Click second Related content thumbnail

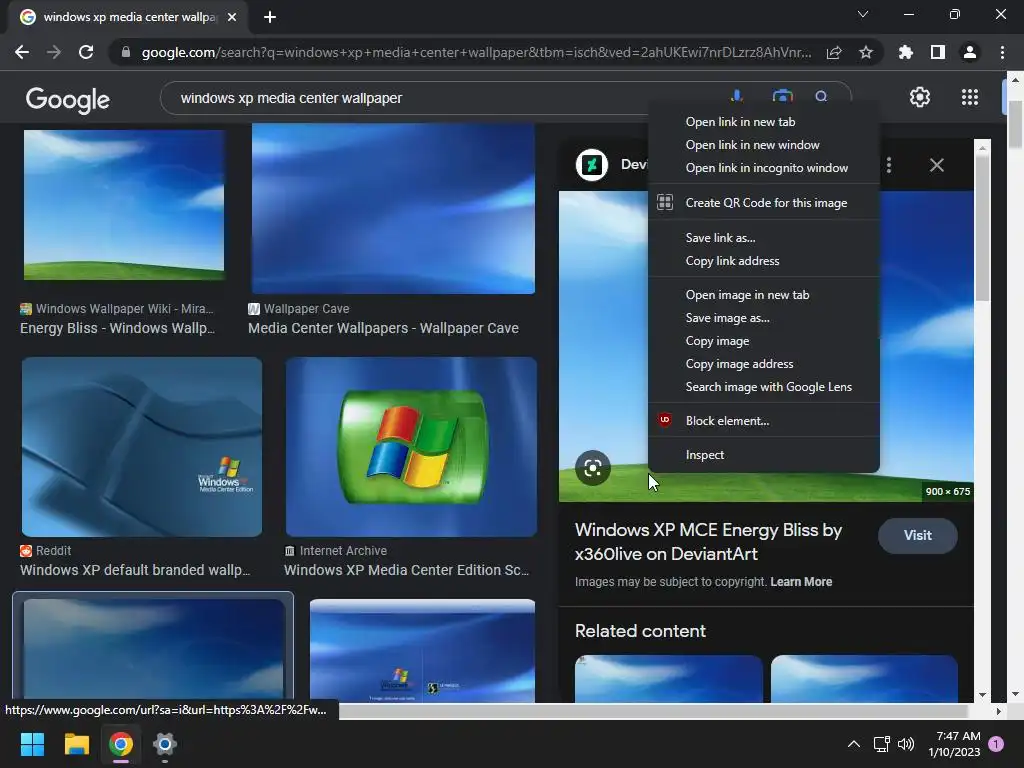[864, 679]
